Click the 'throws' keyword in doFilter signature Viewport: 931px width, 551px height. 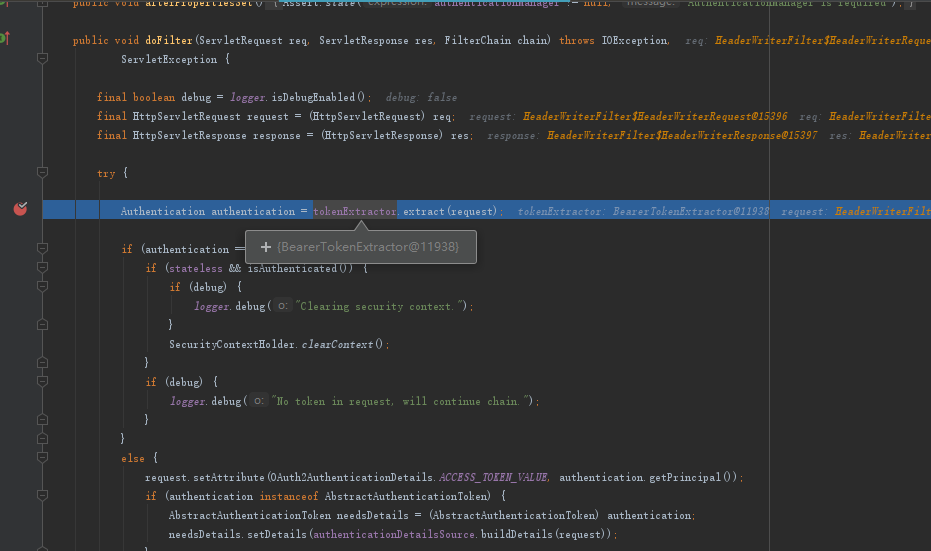coord(577,40)
